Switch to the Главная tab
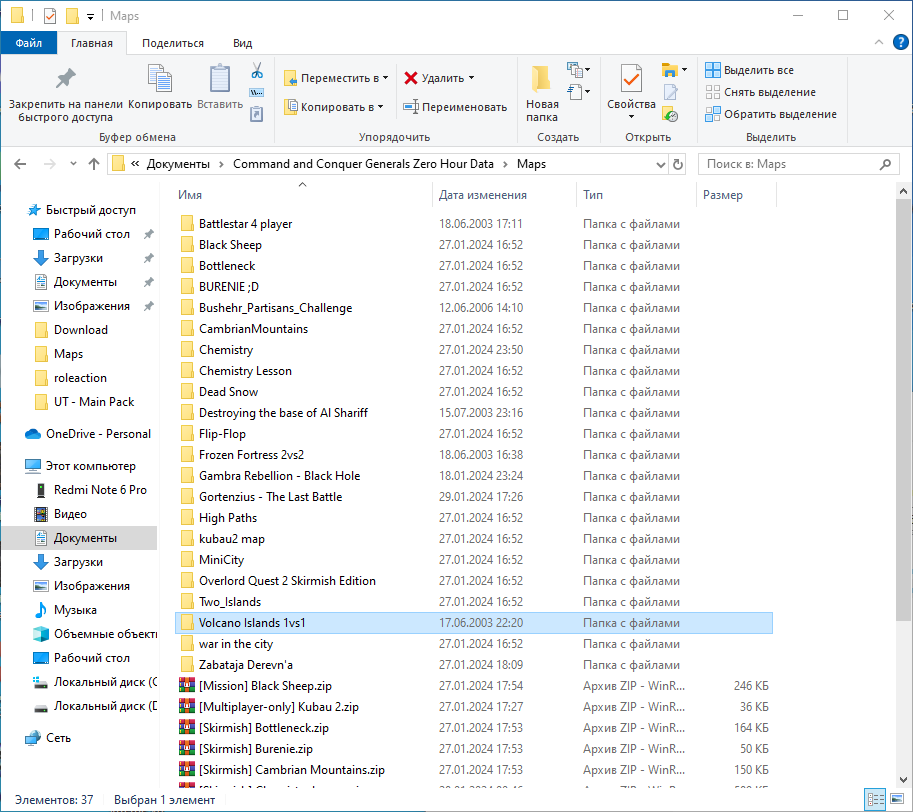The width and height of the screenshot is (913, 812). 92,43
